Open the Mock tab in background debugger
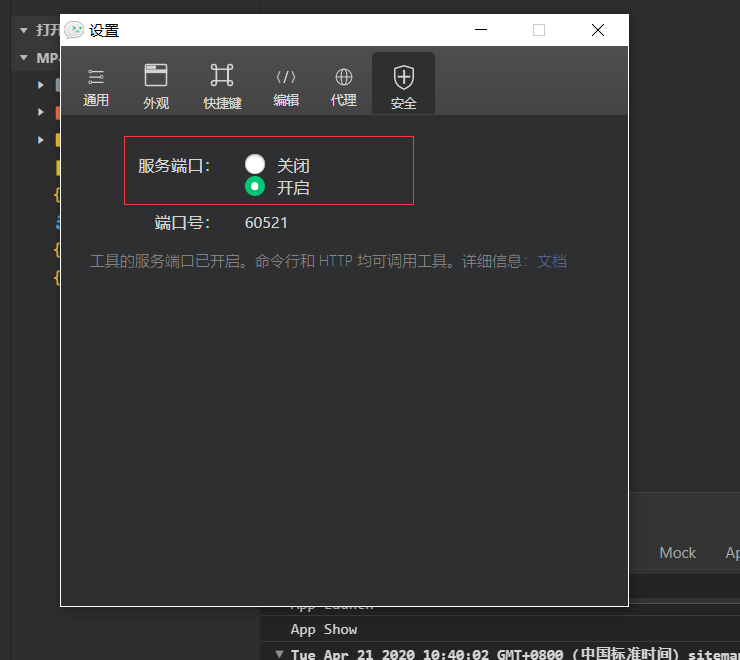This screenshot has height=660, width=740. [x=677, y=553]
